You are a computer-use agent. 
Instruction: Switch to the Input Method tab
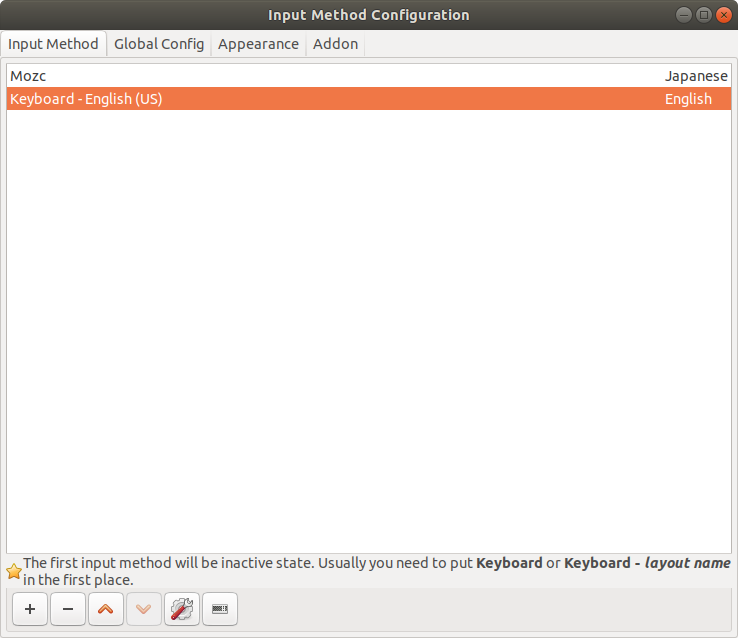(53, 44)
